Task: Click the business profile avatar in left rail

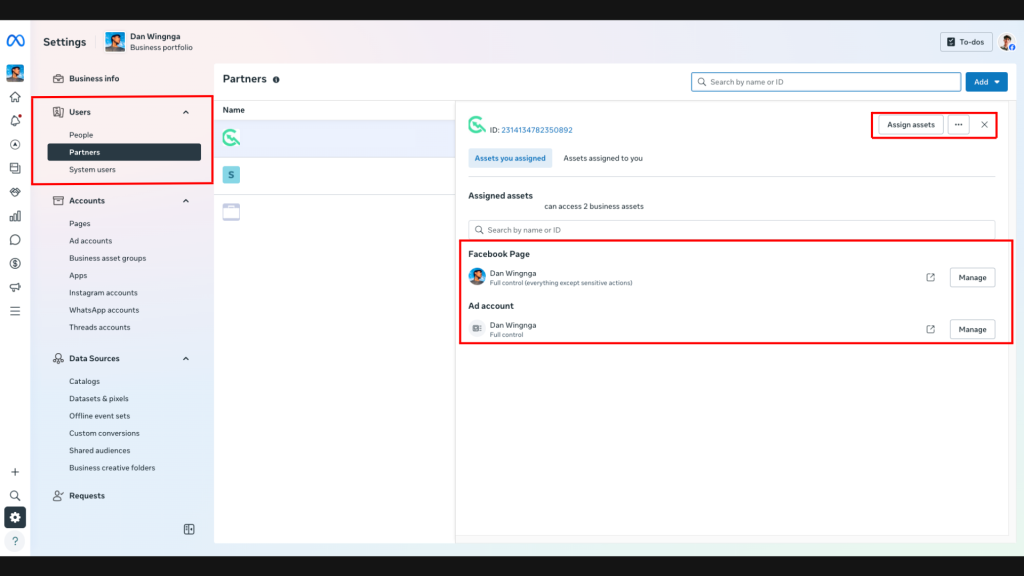Action: (x=15, y=72)
